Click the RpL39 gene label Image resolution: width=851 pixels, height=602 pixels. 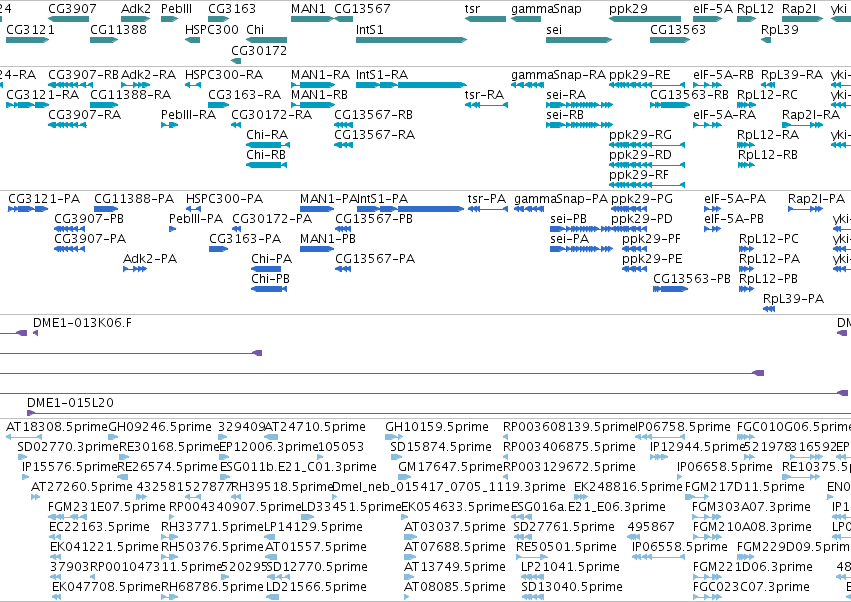[x=779, y=29]
